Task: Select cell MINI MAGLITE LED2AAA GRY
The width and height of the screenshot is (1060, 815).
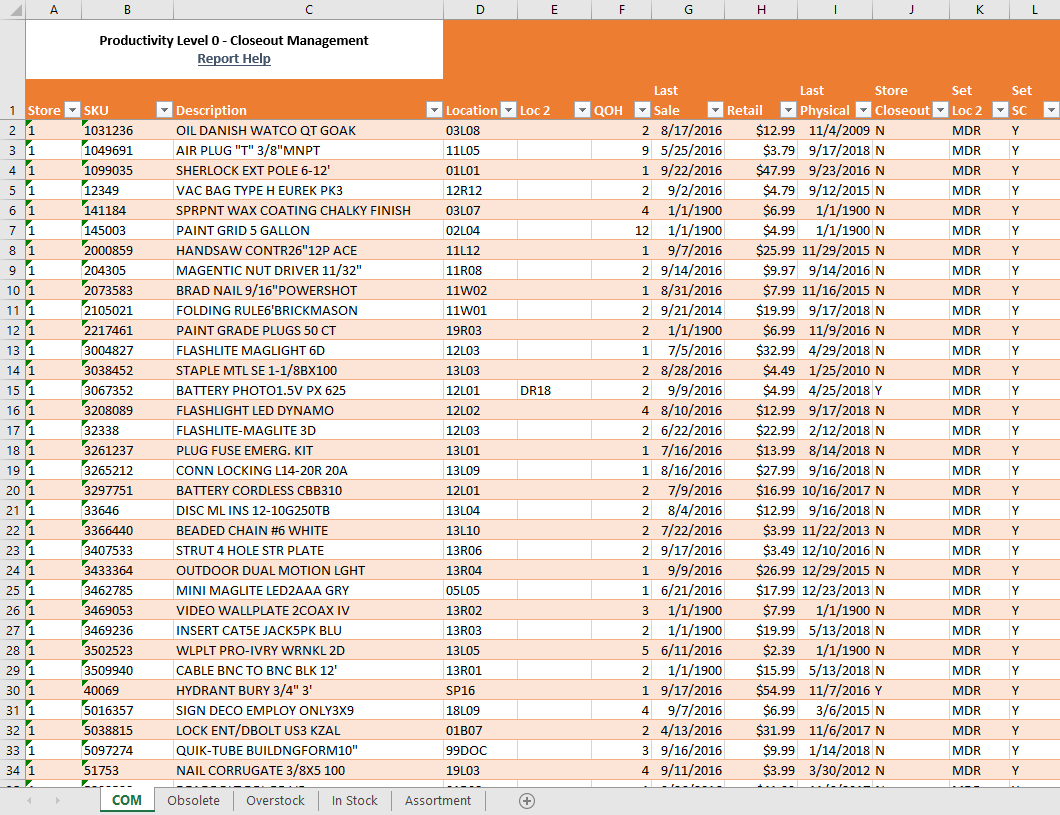Action: point(308,591)
